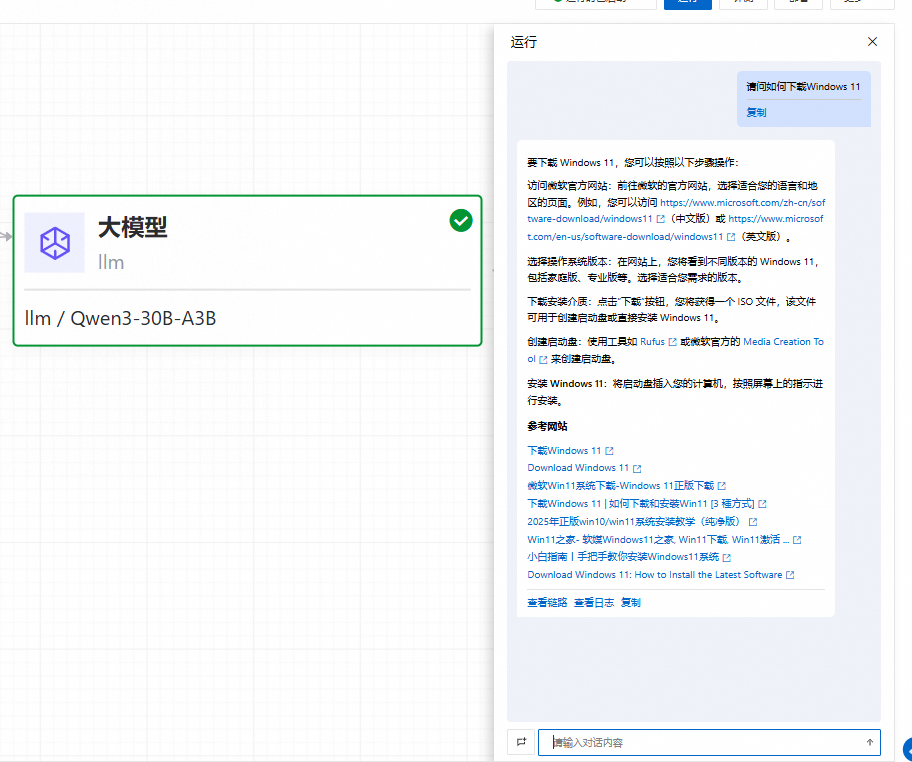Viewport: 912px width, 762px height.
Task: Open 查看日志 for the response
Action: coord(593,603)
